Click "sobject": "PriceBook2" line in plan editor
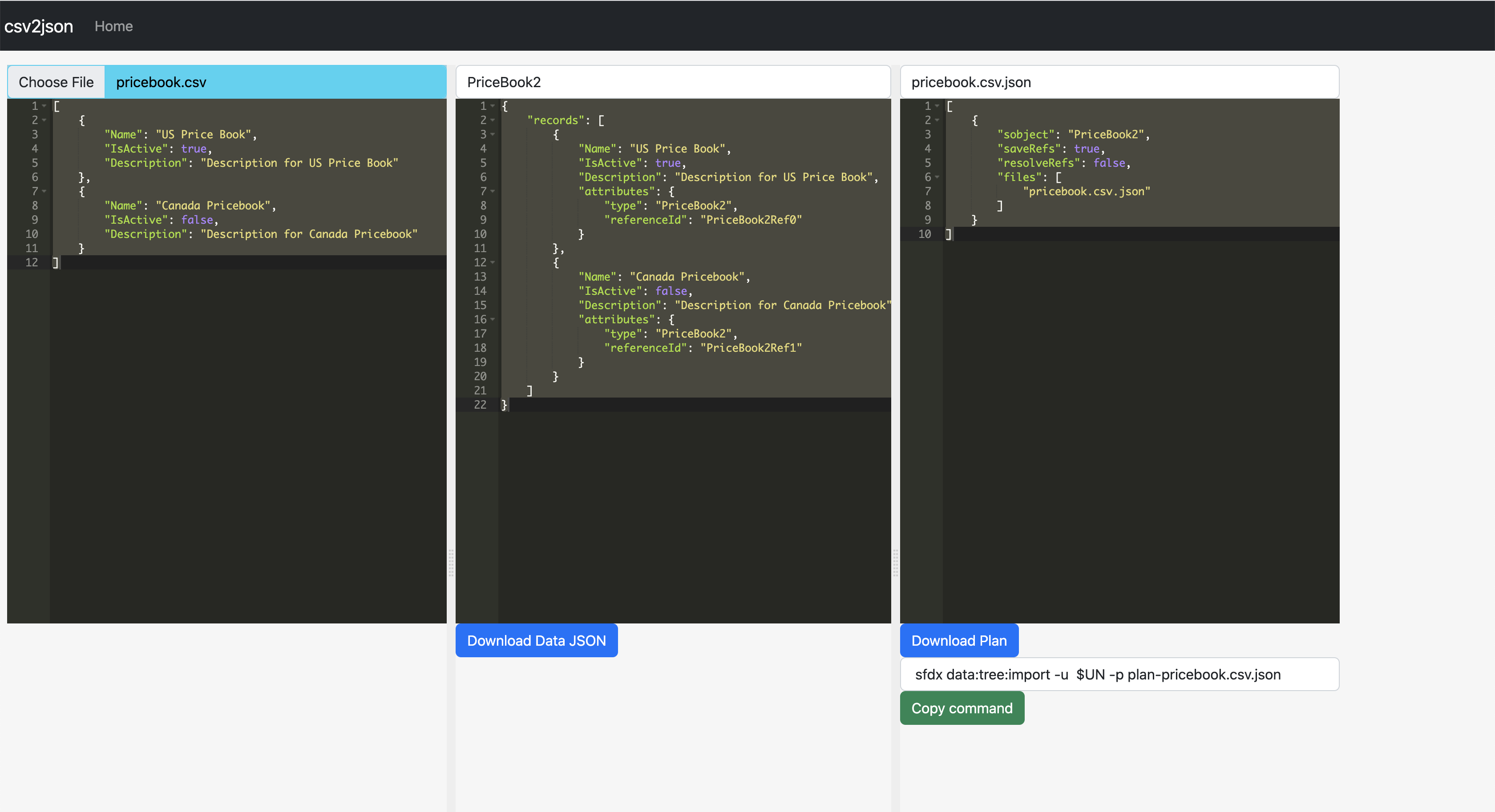Image resolution: width=1495 pixels, height=812 pixels. [1074, 135]
